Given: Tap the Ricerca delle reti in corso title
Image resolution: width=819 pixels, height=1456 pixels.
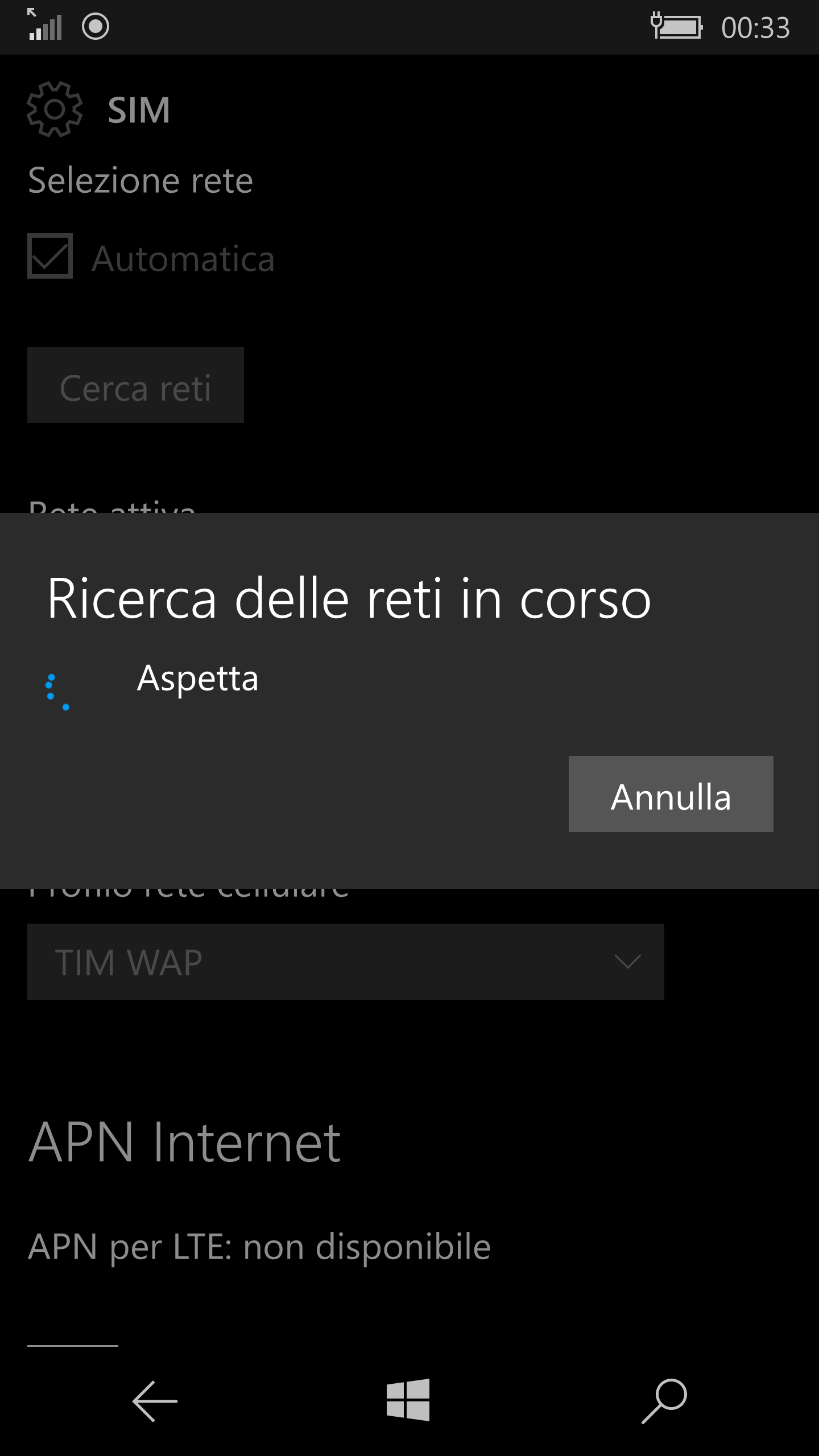Looking at the screenshot, I should (349, 598).
